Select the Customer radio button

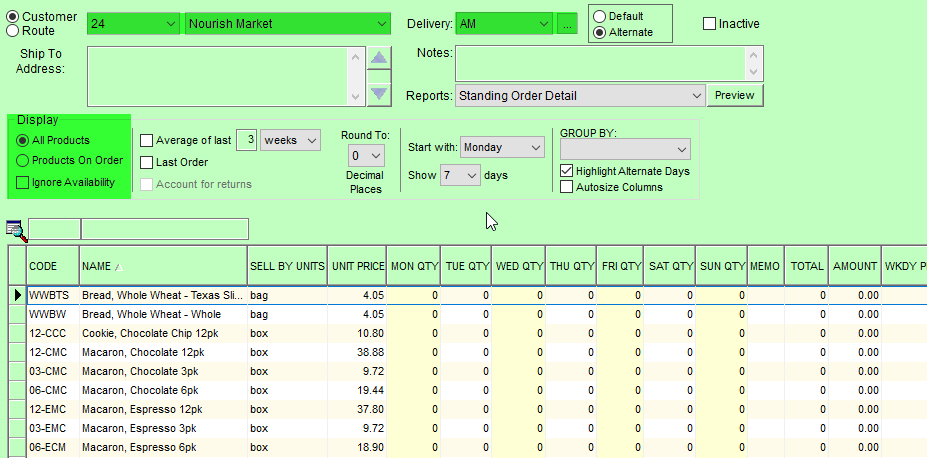point(12,17)
